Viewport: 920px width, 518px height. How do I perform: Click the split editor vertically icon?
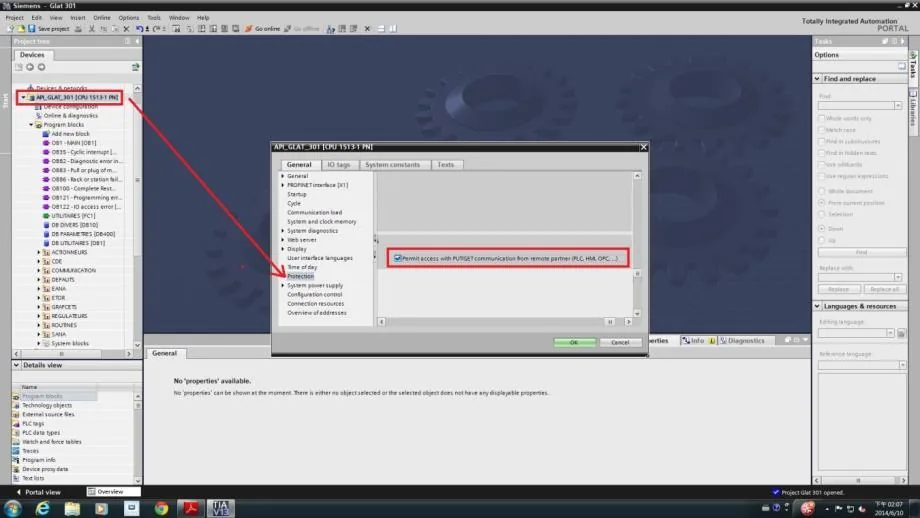click(393, 28)
